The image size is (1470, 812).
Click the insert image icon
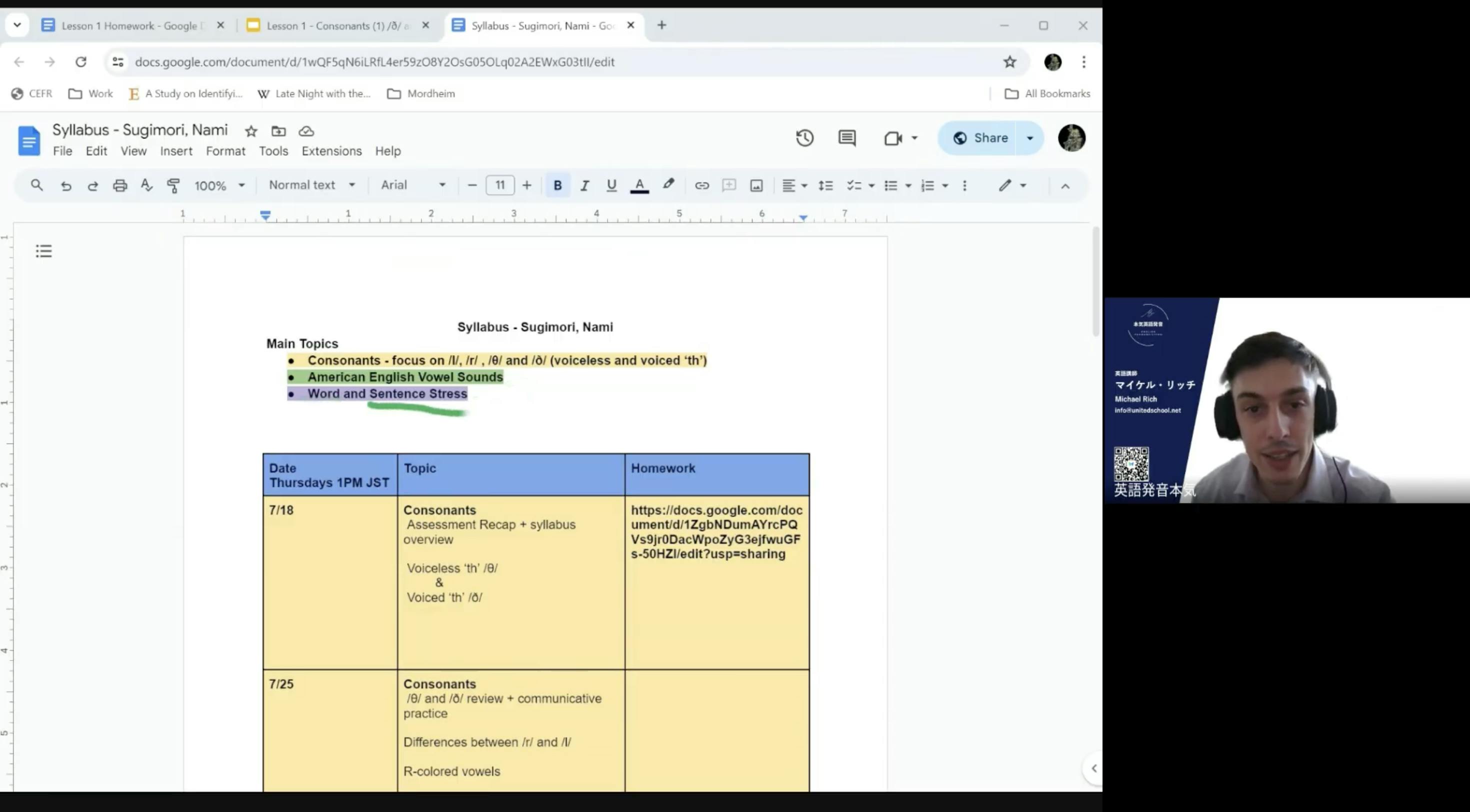click(x=756, y=185)
